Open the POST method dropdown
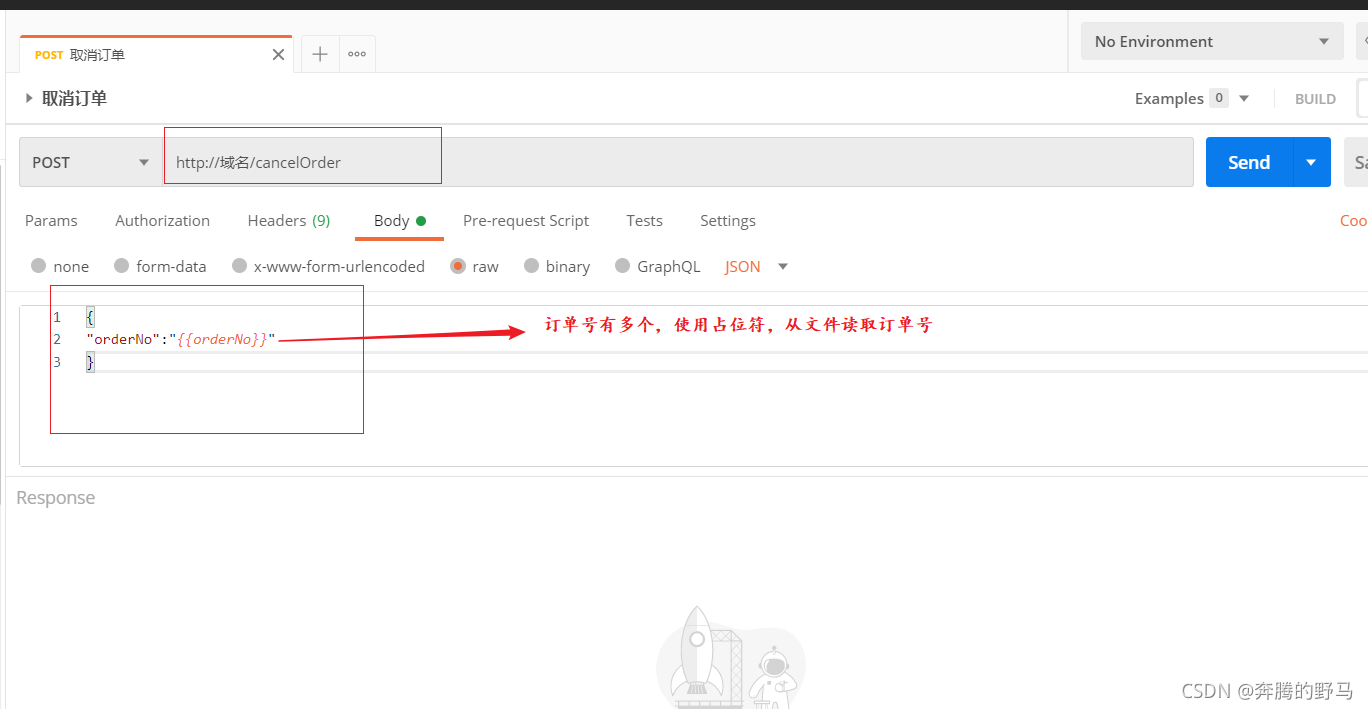The width and height of the screenshot is (1368, 709). (x=91, y=162)
